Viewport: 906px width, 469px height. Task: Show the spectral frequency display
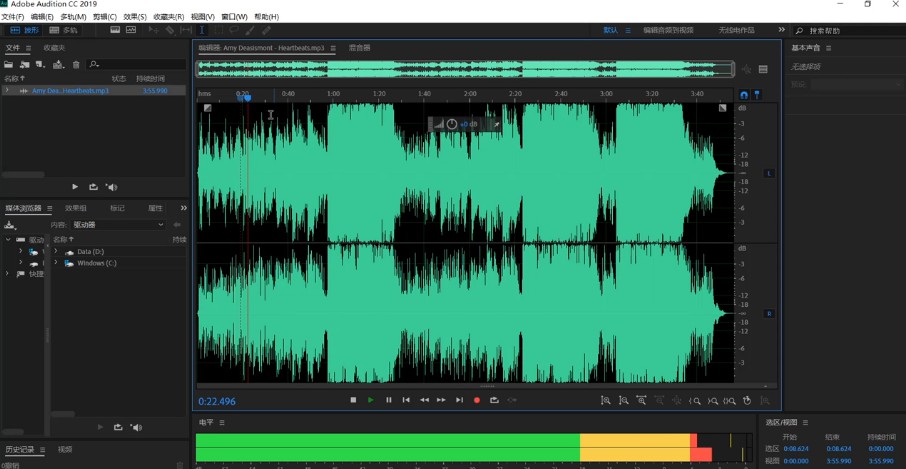114,30
